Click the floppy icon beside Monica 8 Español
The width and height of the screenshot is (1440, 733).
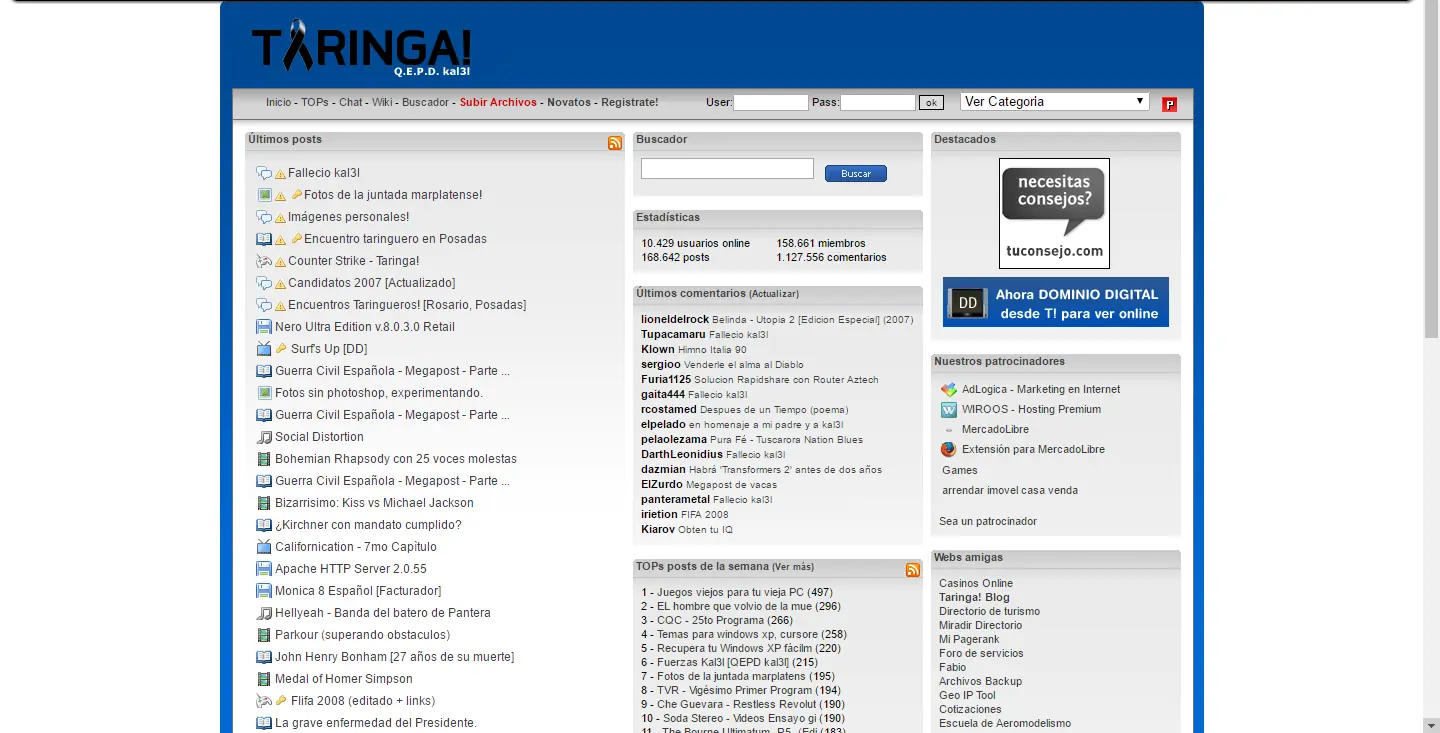[x=264, y=591]
